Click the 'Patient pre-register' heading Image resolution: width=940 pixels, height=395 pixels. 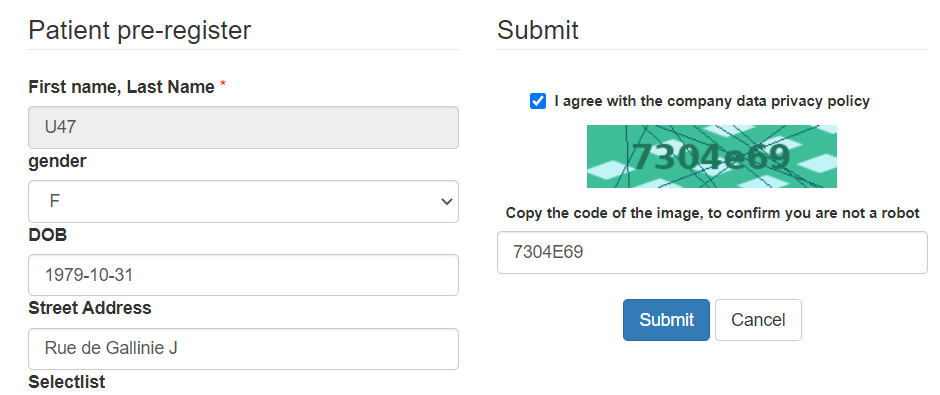click(x=140, y=31)
